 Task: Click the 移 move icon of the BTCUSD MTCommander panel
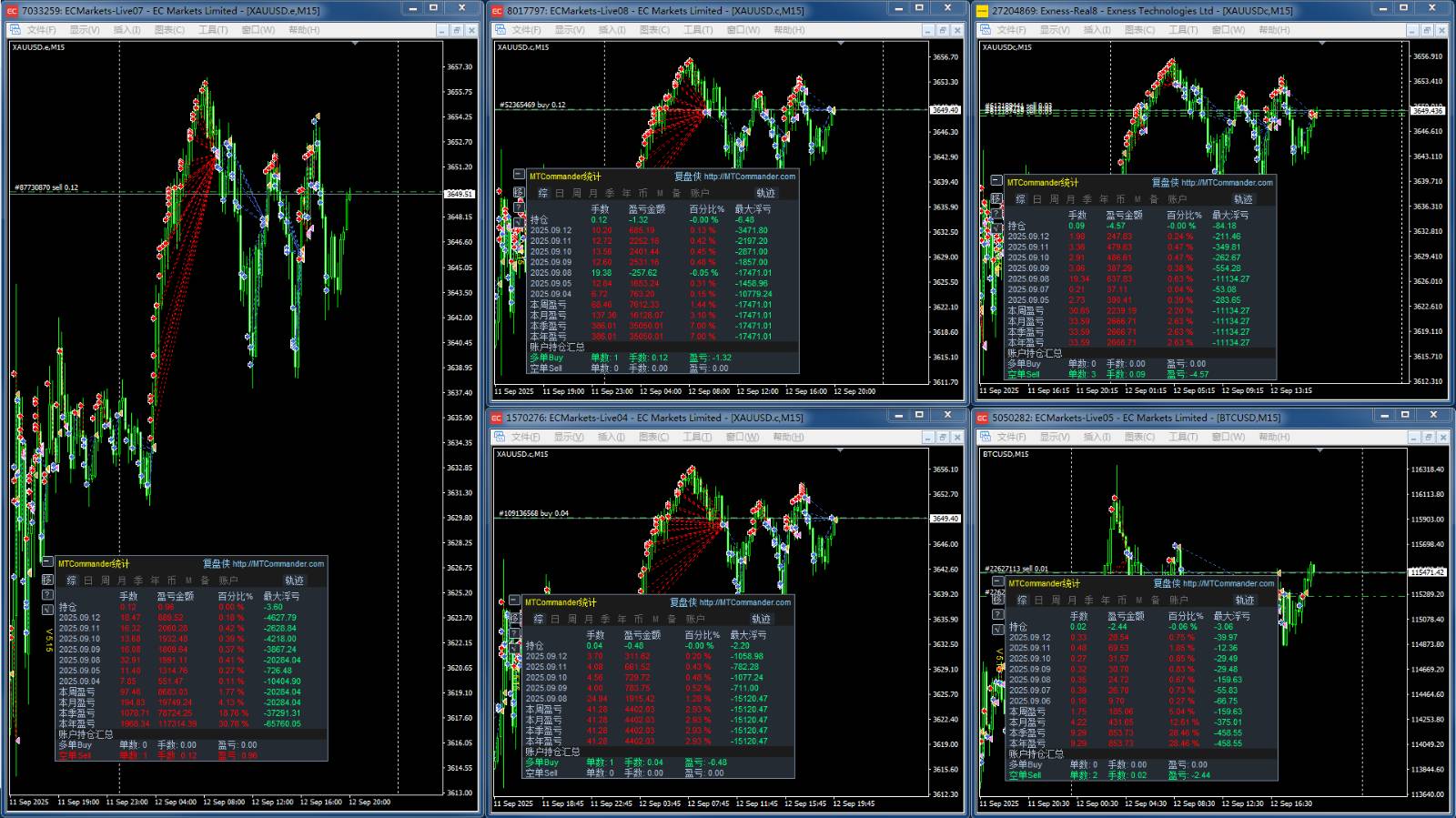point(997,598)
